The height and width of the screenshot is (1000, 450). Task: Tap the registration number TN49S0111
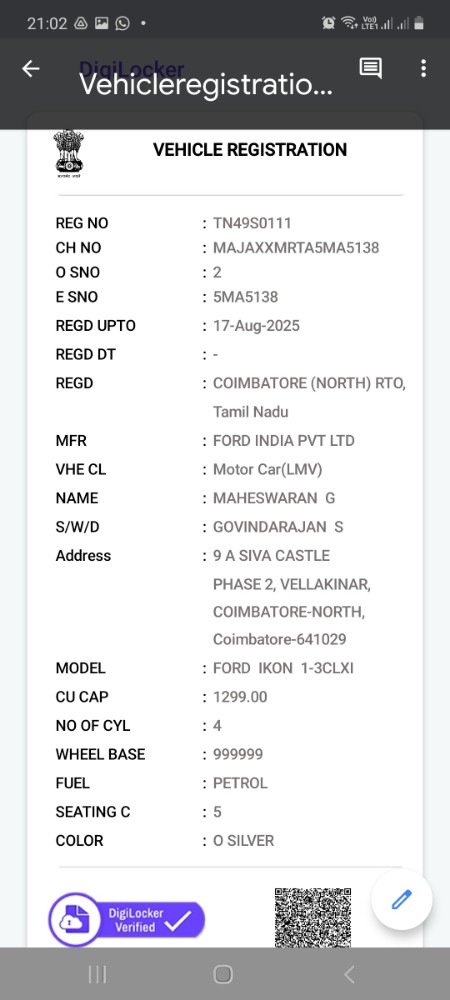point(252,223)
